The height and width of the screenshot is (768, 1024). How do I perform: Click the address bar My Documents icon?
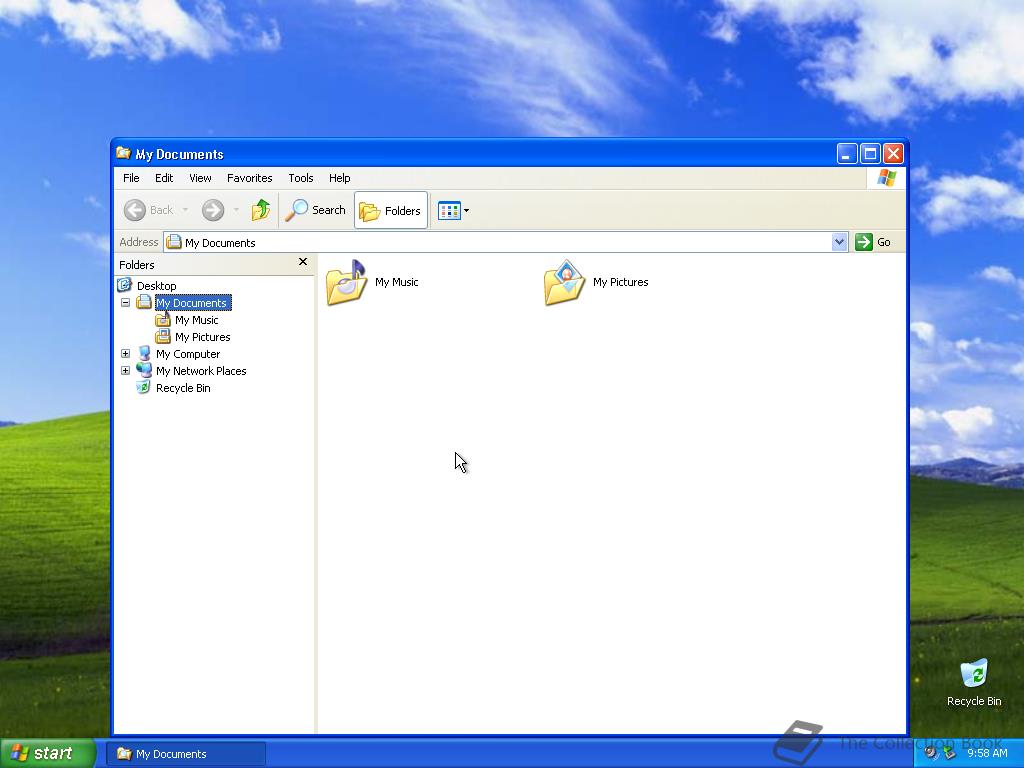tap(174, 242)
